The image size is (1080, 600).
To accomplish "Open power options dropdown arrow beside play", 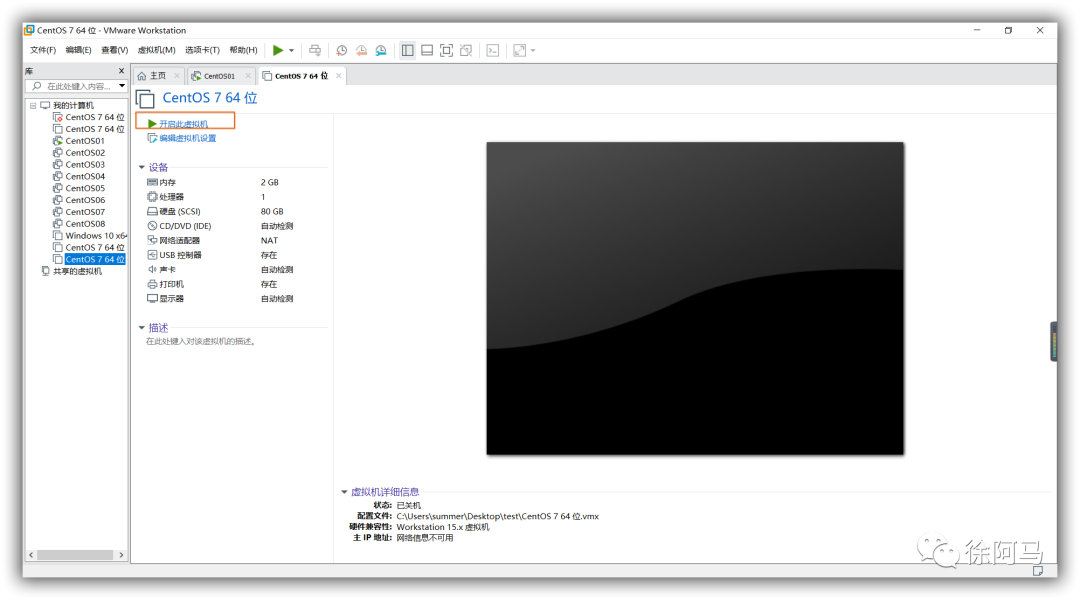I will [291, 50].
